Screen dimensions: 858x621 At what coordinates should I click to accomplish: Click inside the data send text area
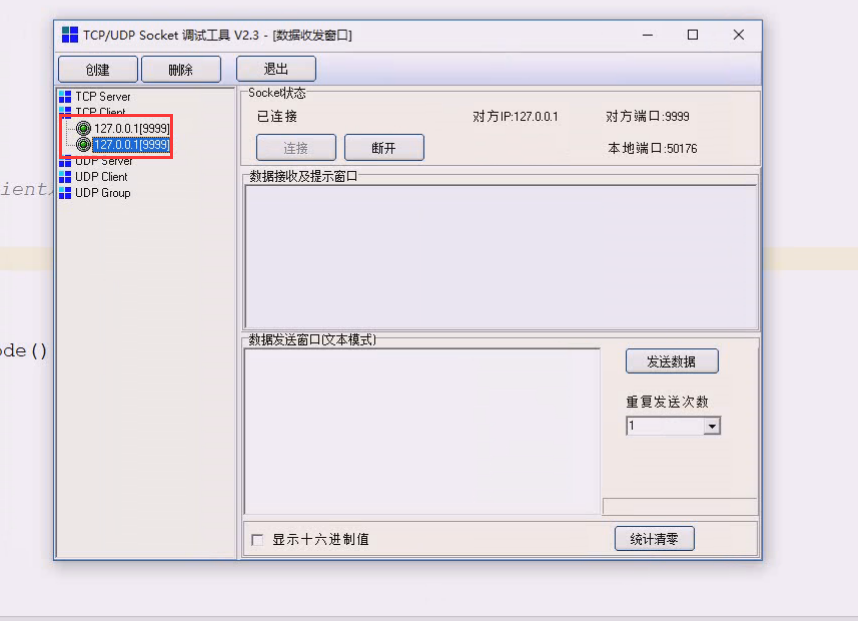tap(420, 430)
